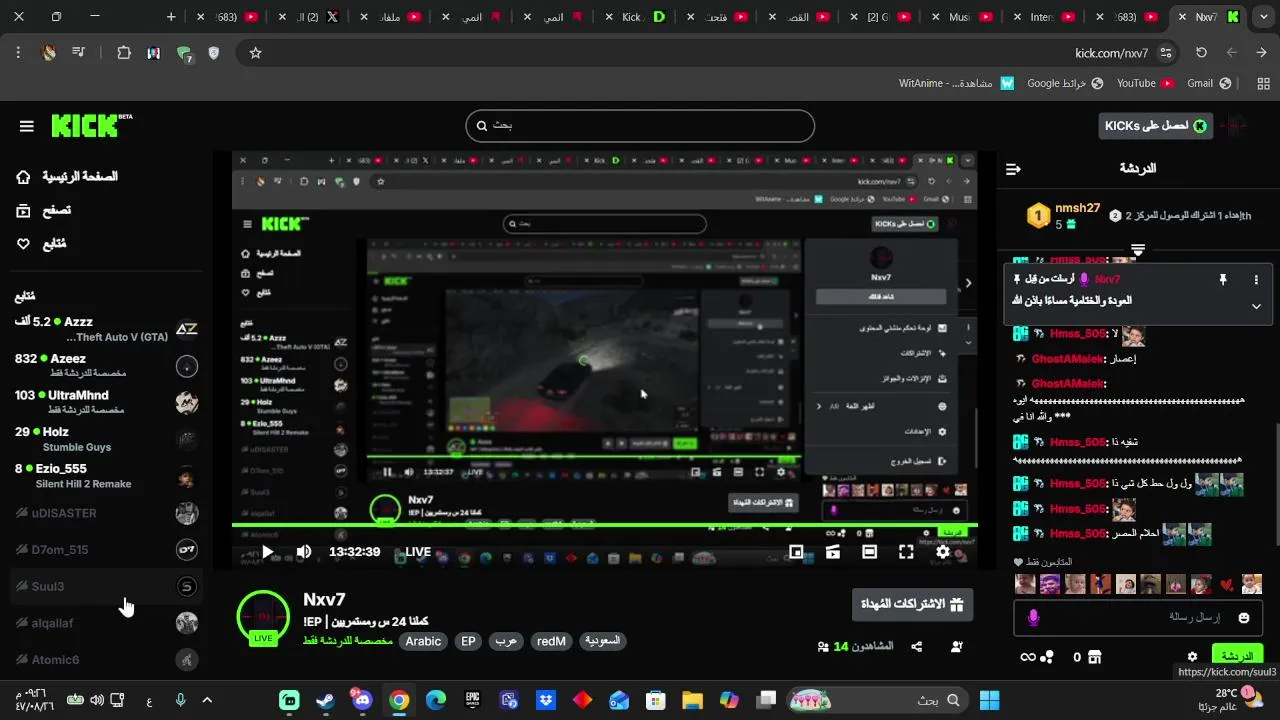The height and width of the screenshot is (720, 1280).
Task: Open Azeez channel in sidebar
Action: (105, 365)
